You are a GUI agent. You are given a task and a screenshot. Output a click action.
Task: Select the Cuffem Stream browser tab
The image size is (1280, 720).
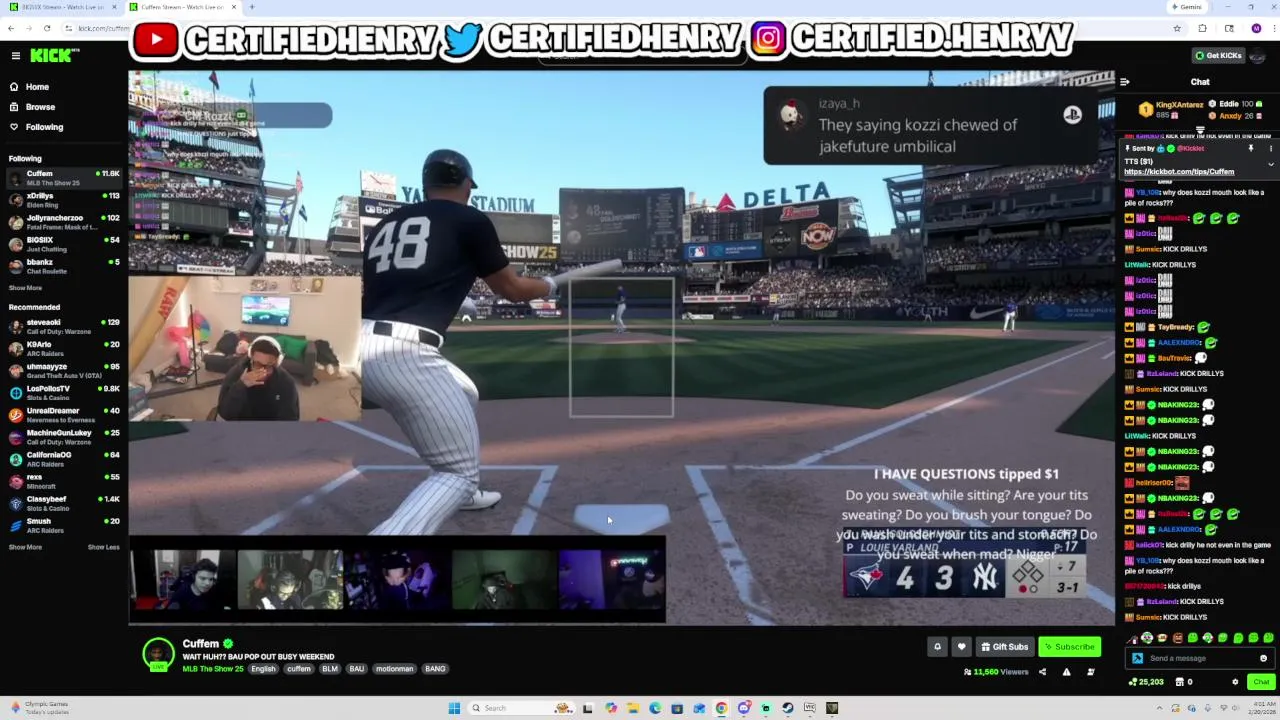pos(181,7)
